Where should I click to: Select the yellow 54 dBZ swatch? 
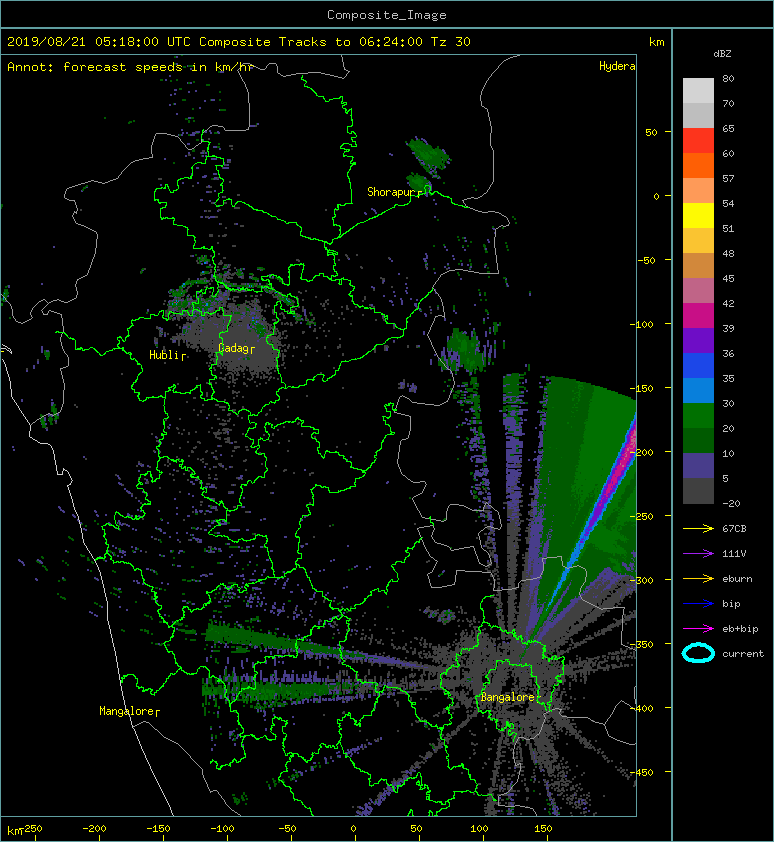pyautogui.click(x=698, y=215)
